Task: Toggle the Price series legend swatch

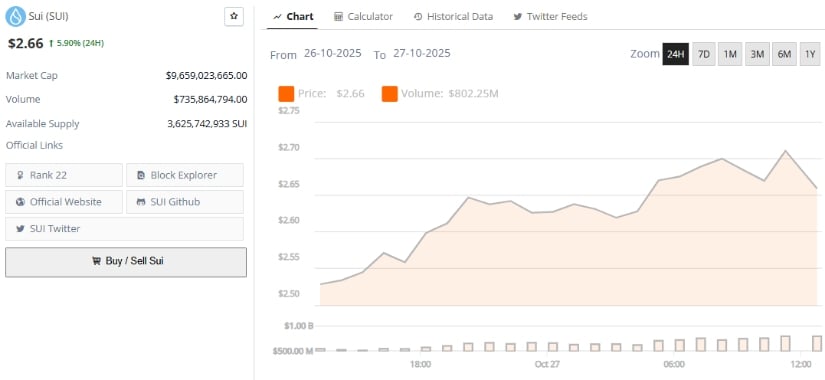Action: click(286, 94)
